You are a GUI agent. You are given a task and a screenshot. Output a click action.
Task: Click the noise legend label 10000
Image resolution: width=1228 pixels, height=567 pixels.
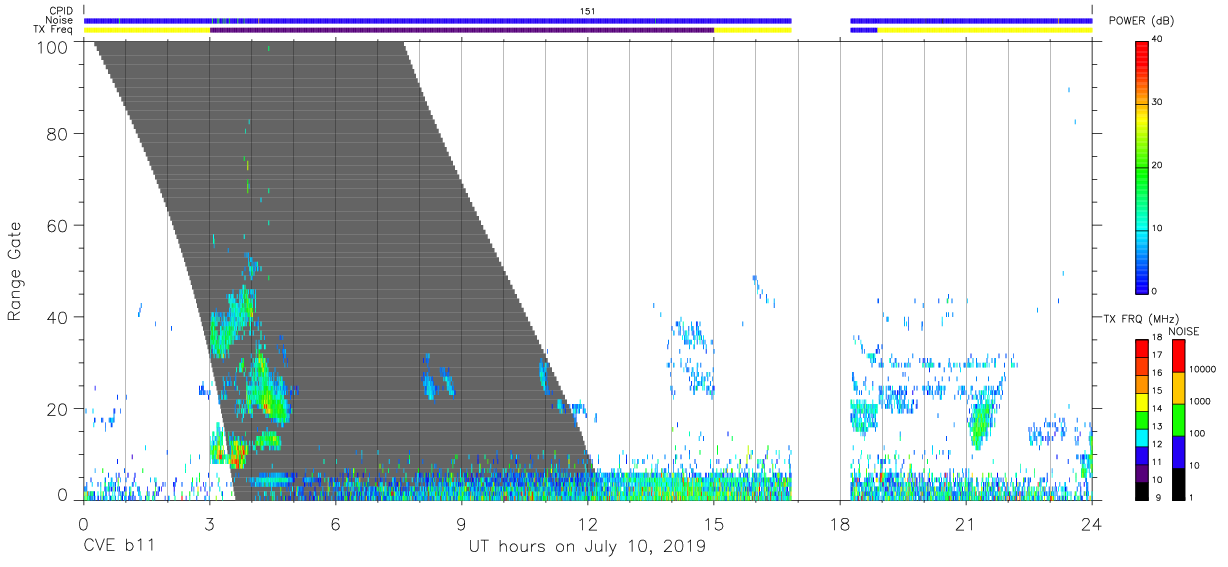click(1203, 370)
